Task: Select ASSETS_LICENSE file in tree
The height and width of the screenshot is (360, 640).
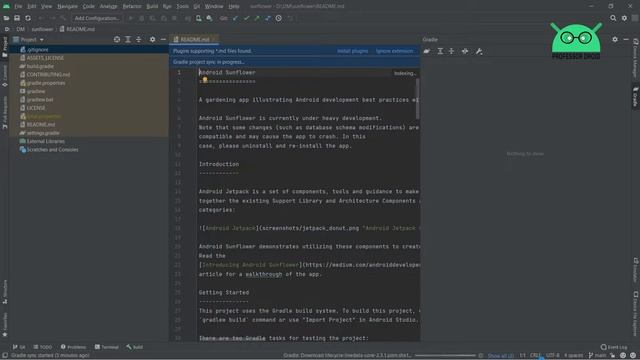Action: point(89,58)
